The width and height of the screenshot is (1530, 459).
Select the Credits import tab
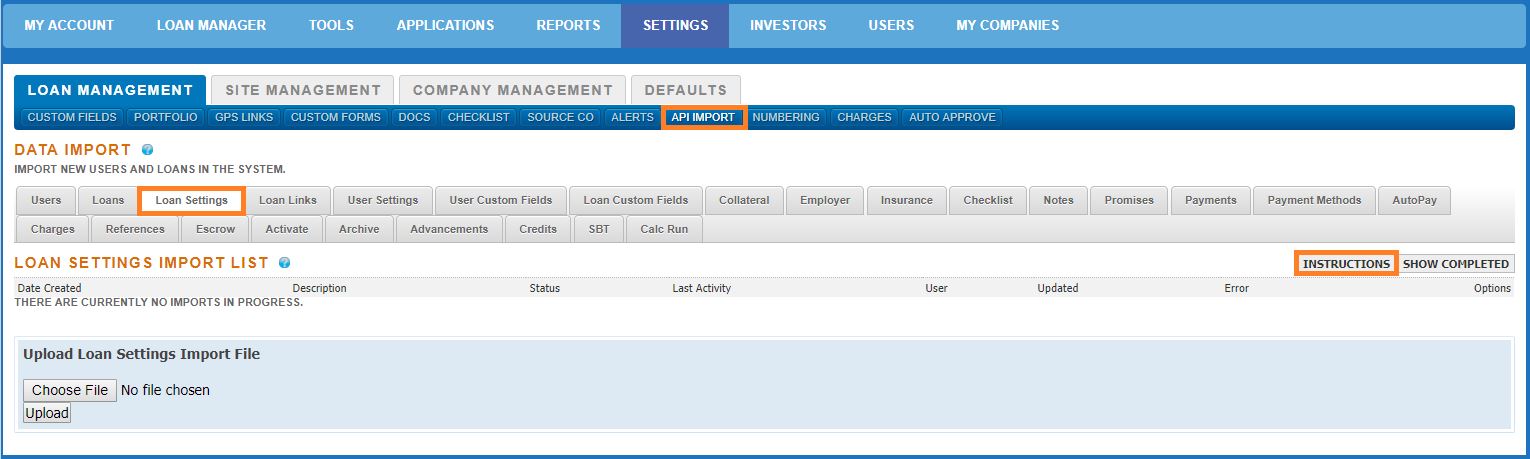pos(538,229)
